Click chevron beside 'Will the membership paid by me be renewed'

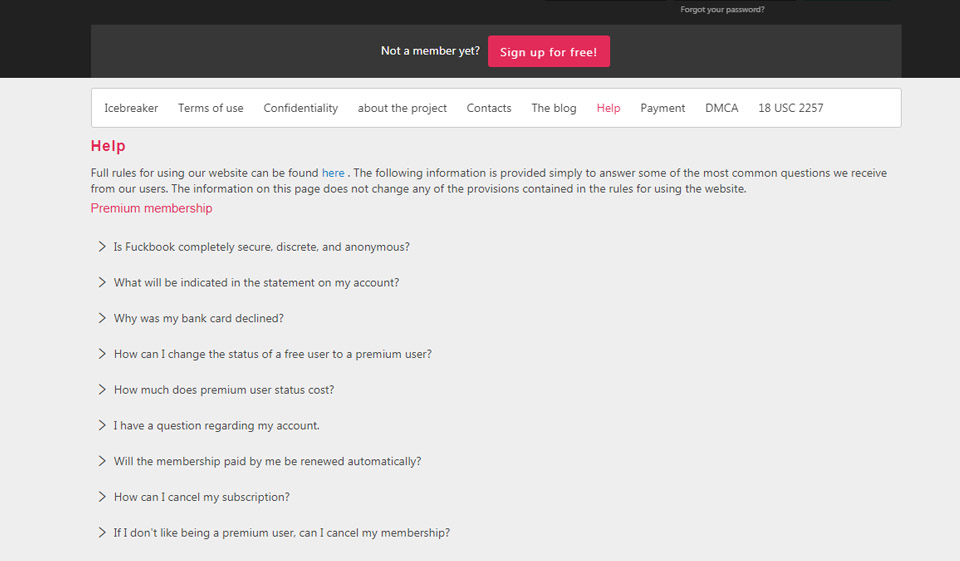[x=102, y=462]
